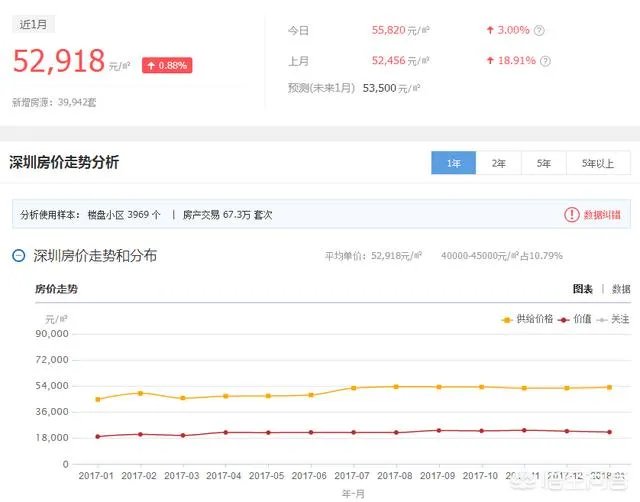Click the red 0.88% increase badge
640x502 pixels.
(x=167, y=65)
